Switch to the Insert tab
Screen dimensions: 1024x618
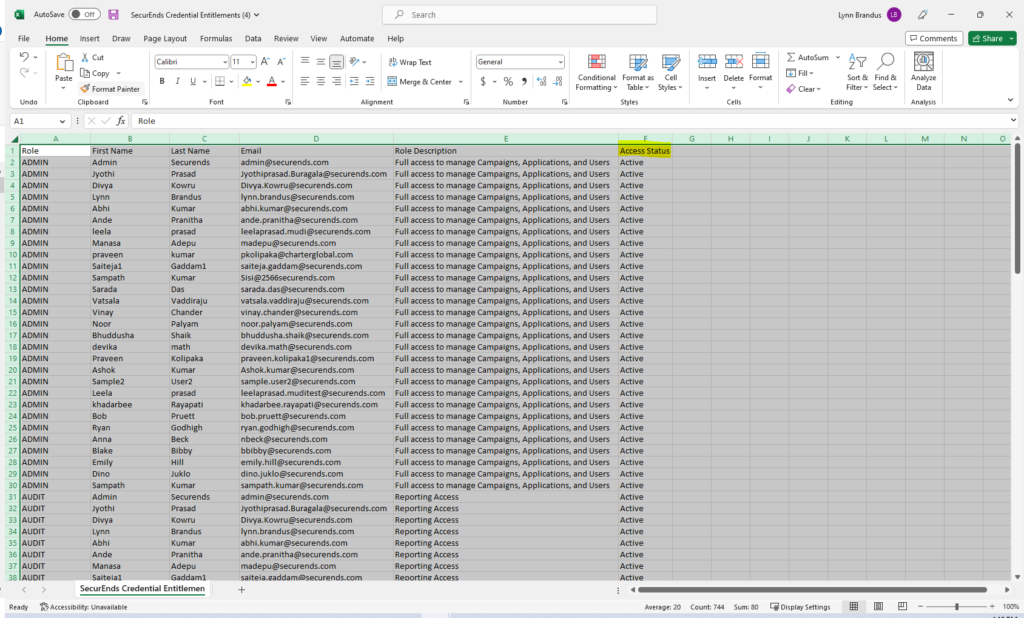[x=89, y=39]
